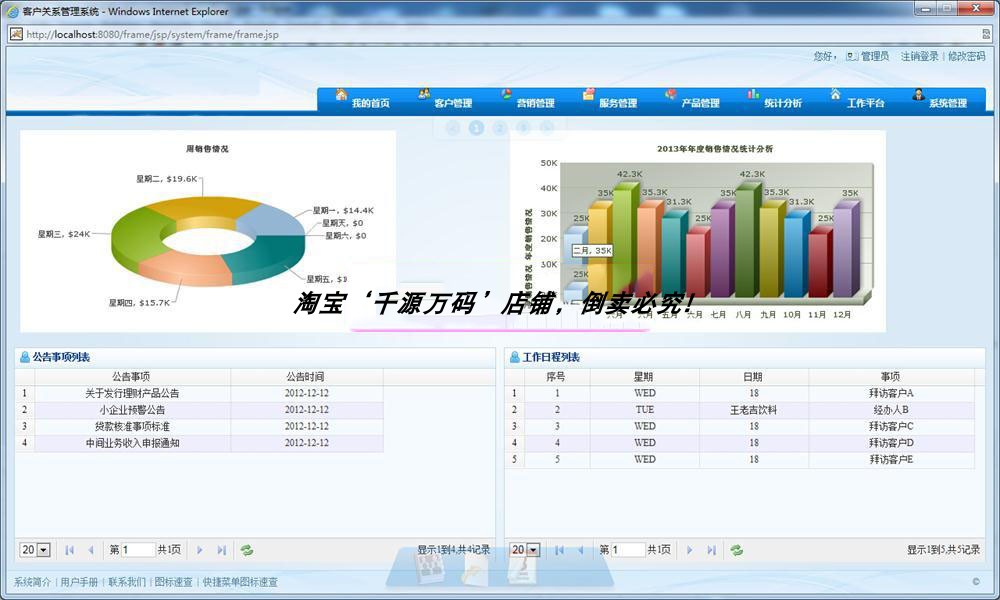Click the carousel previous arrow dot

(453, 128)
